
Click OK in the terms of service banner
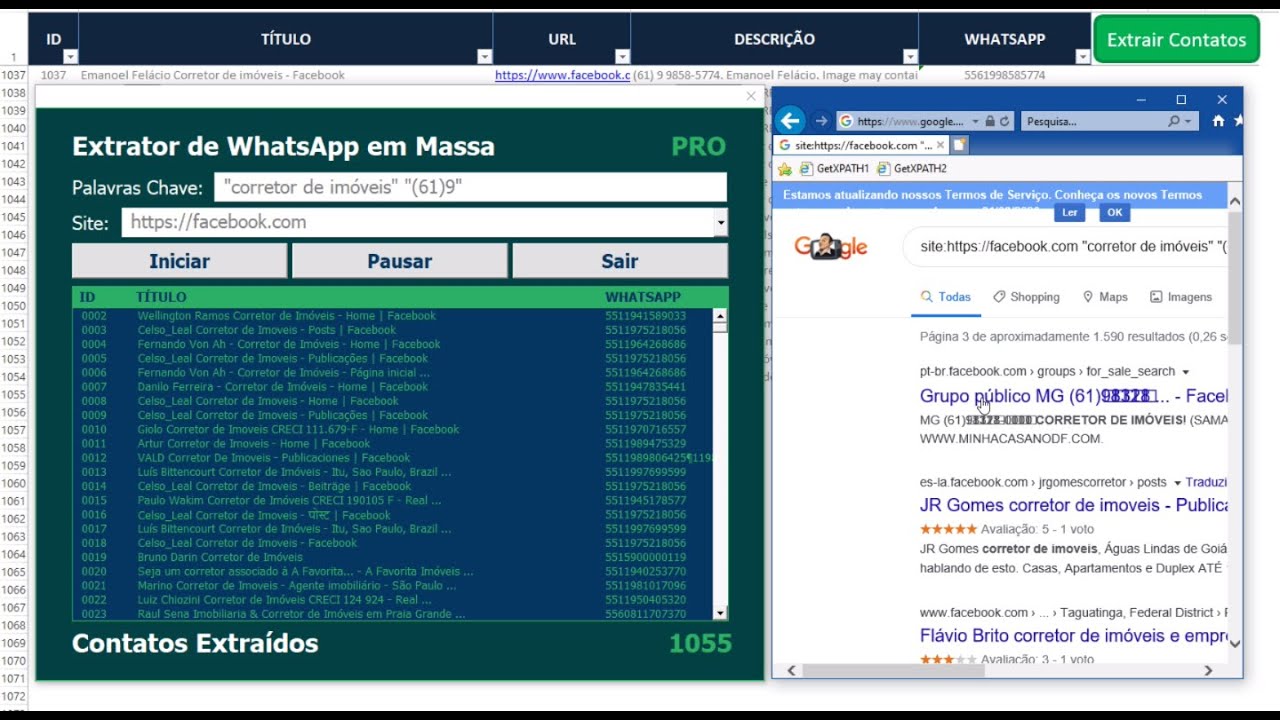click(x=1114, y=212)
